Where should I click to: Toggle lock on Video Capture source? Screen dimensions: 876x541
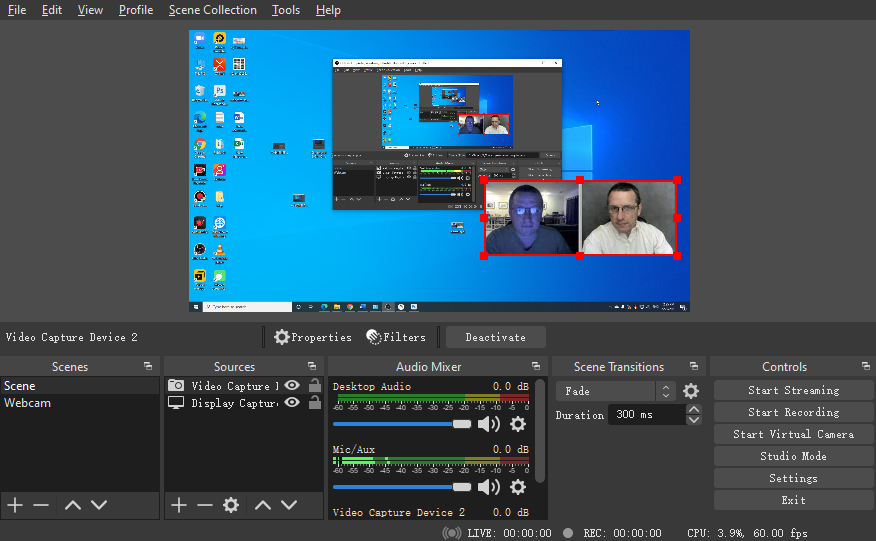(315, 385)
